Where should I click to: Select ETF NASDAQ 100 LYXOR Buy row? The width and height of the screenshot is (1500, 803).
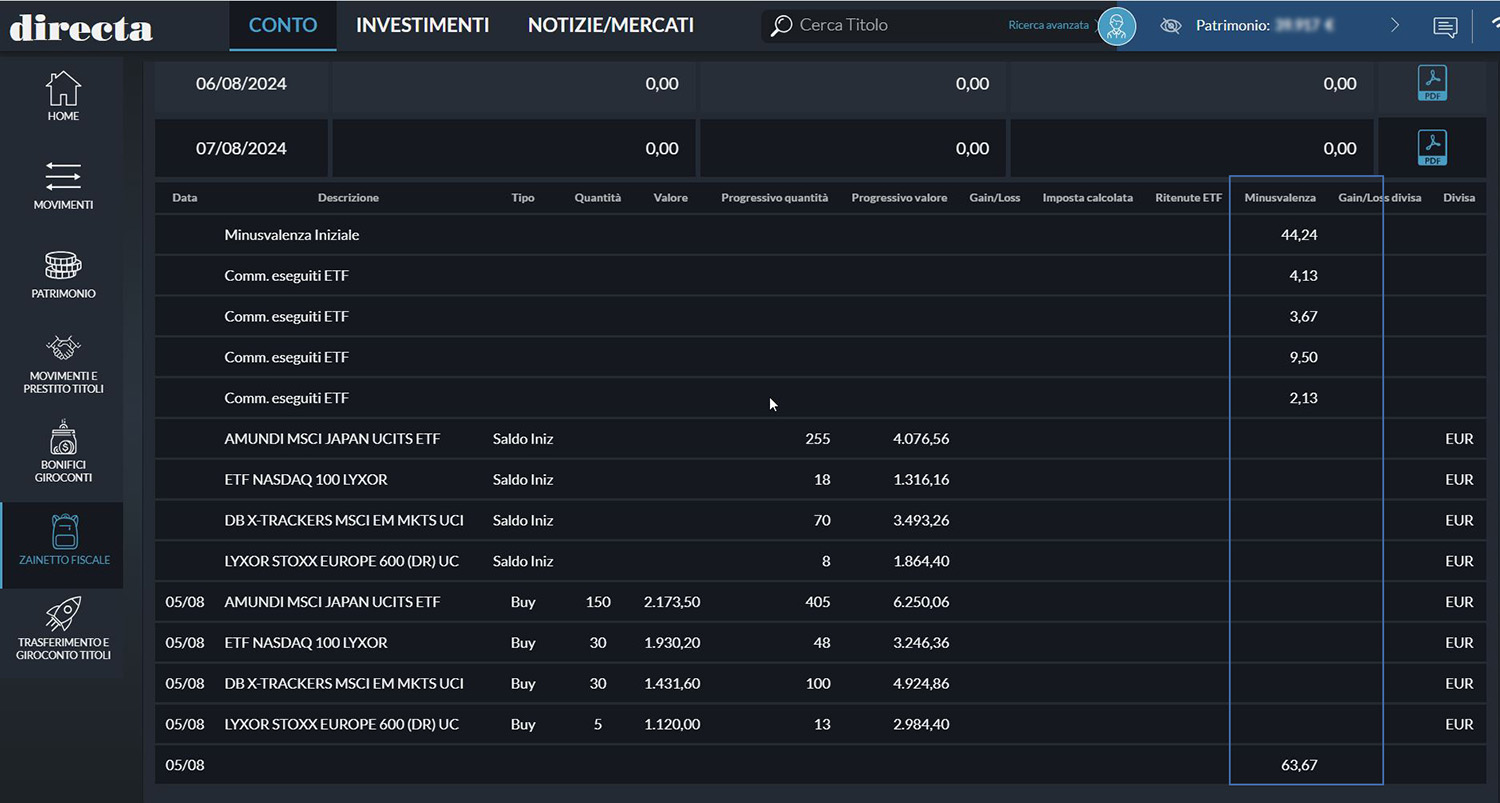[x=819, y=643]
